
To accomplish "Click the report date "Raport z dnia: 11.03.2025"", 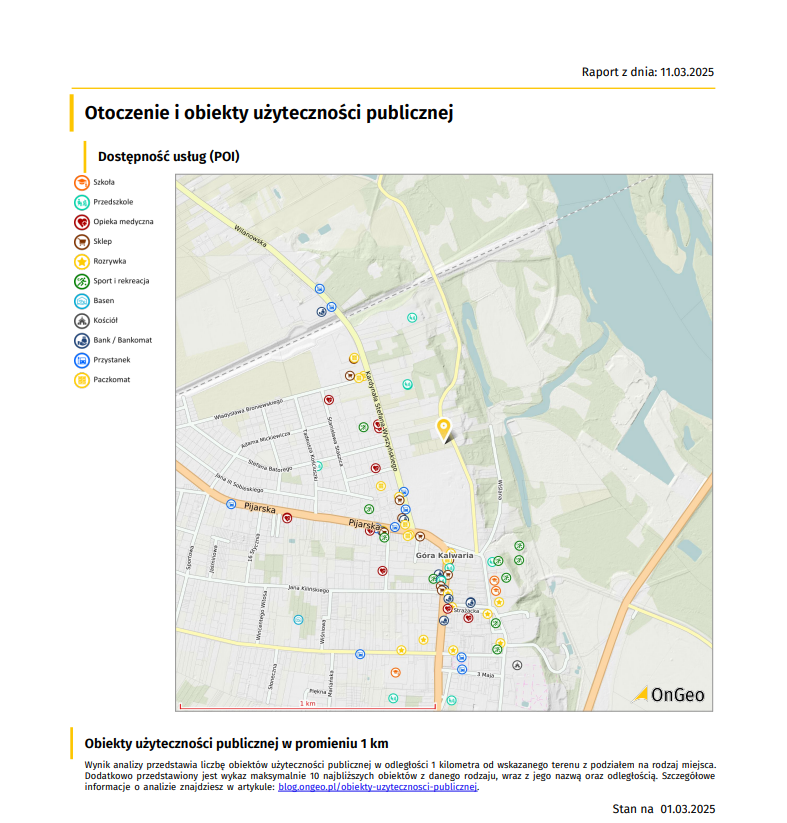I will pos(648,72).
